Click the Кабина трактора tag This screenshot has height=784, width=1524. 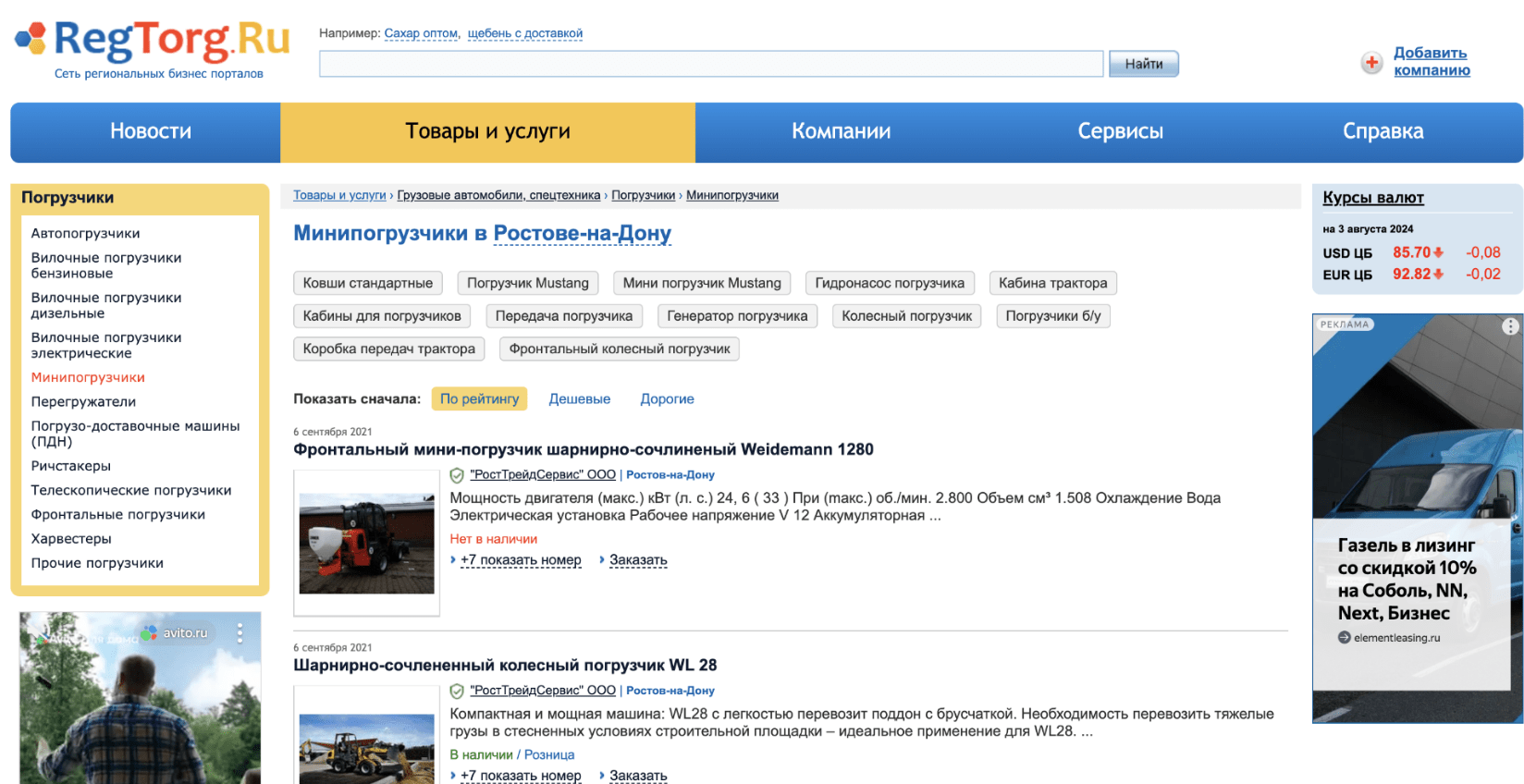pyautogui.click(x=1053, y=283)
